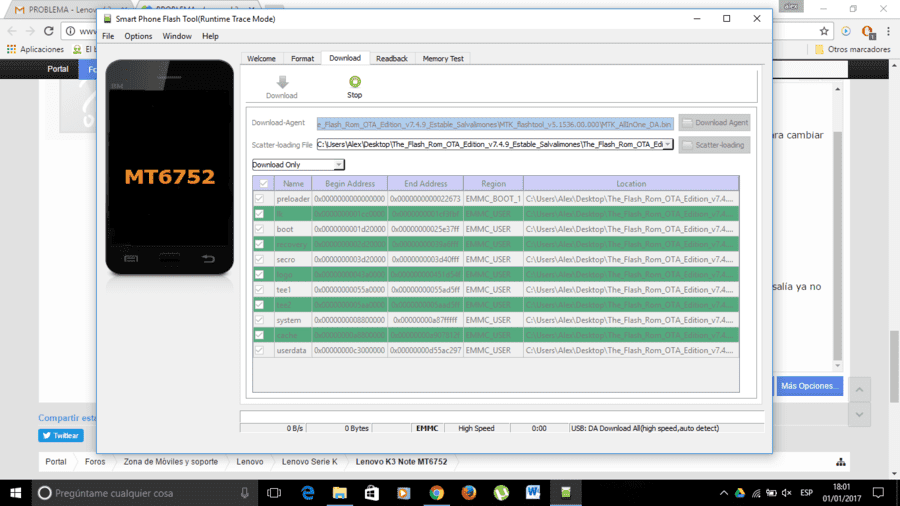Click the Stop flashing icon
900x506 pixels.
click(355, 82)
